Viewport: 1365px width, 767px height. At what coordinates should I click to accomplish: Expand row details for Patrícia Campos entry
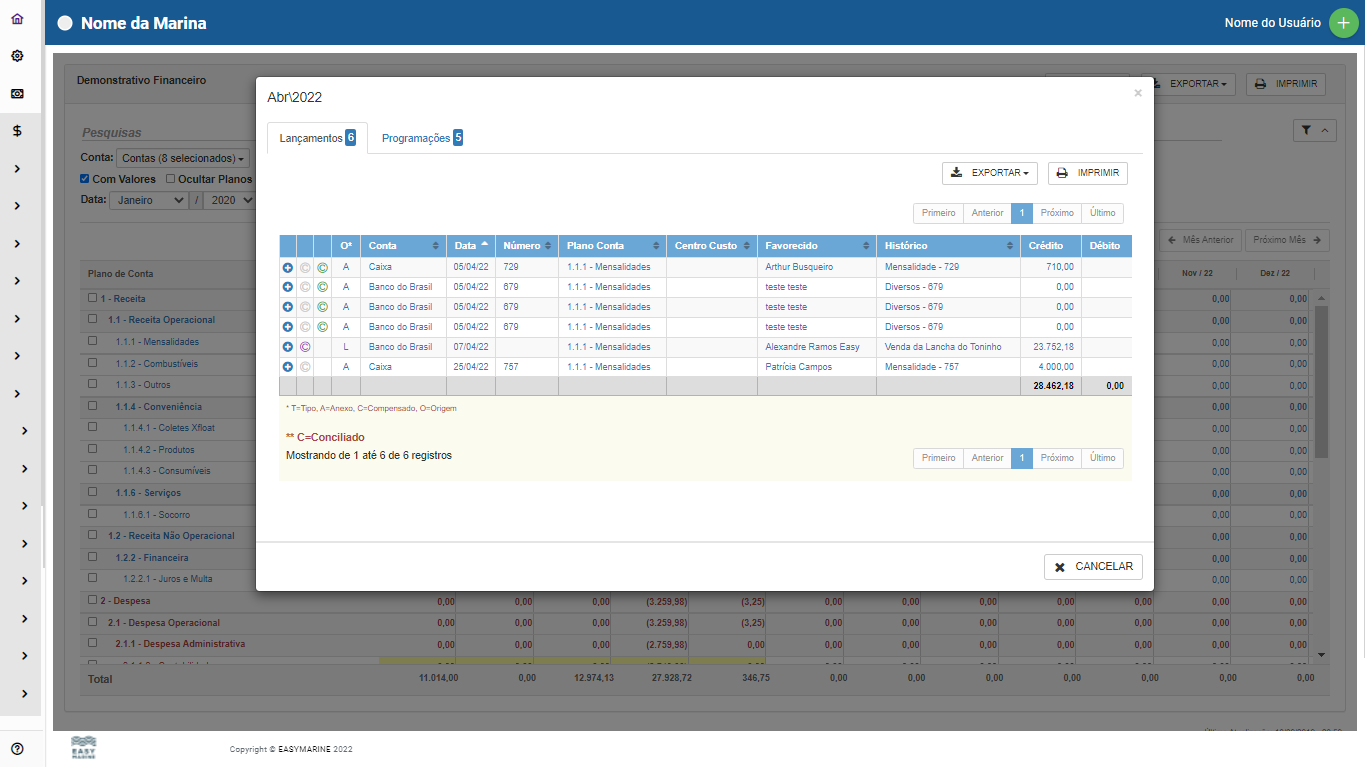(288, 367)
